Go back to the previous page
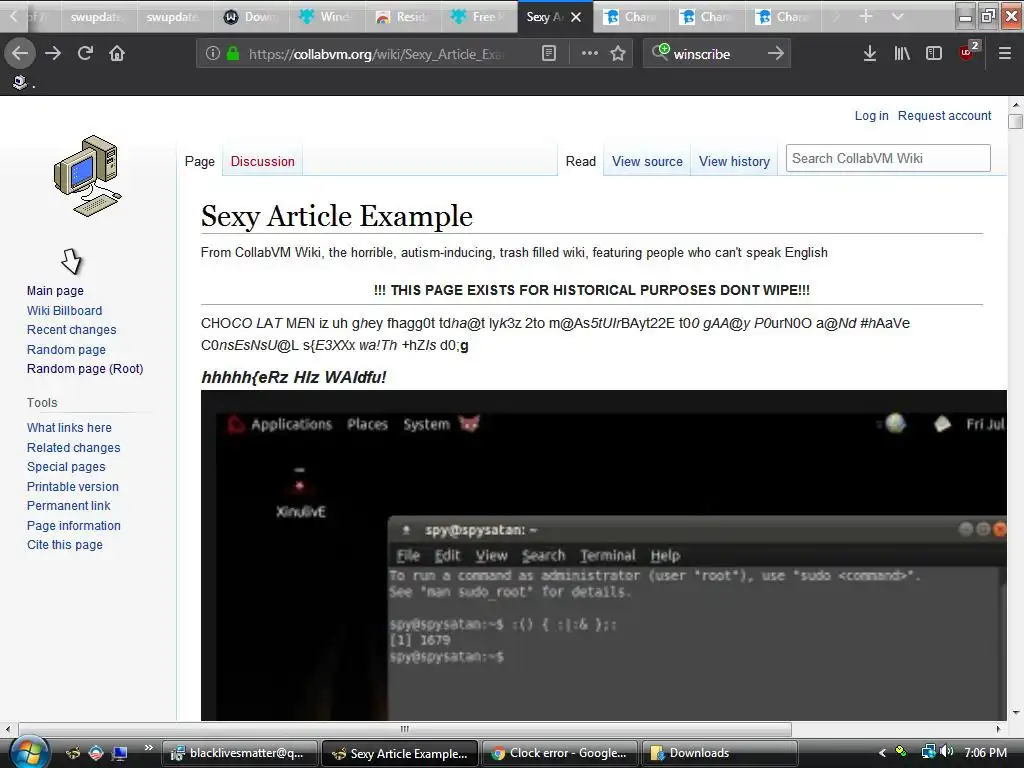This screenshot has width=1024, height=768. 20,53
